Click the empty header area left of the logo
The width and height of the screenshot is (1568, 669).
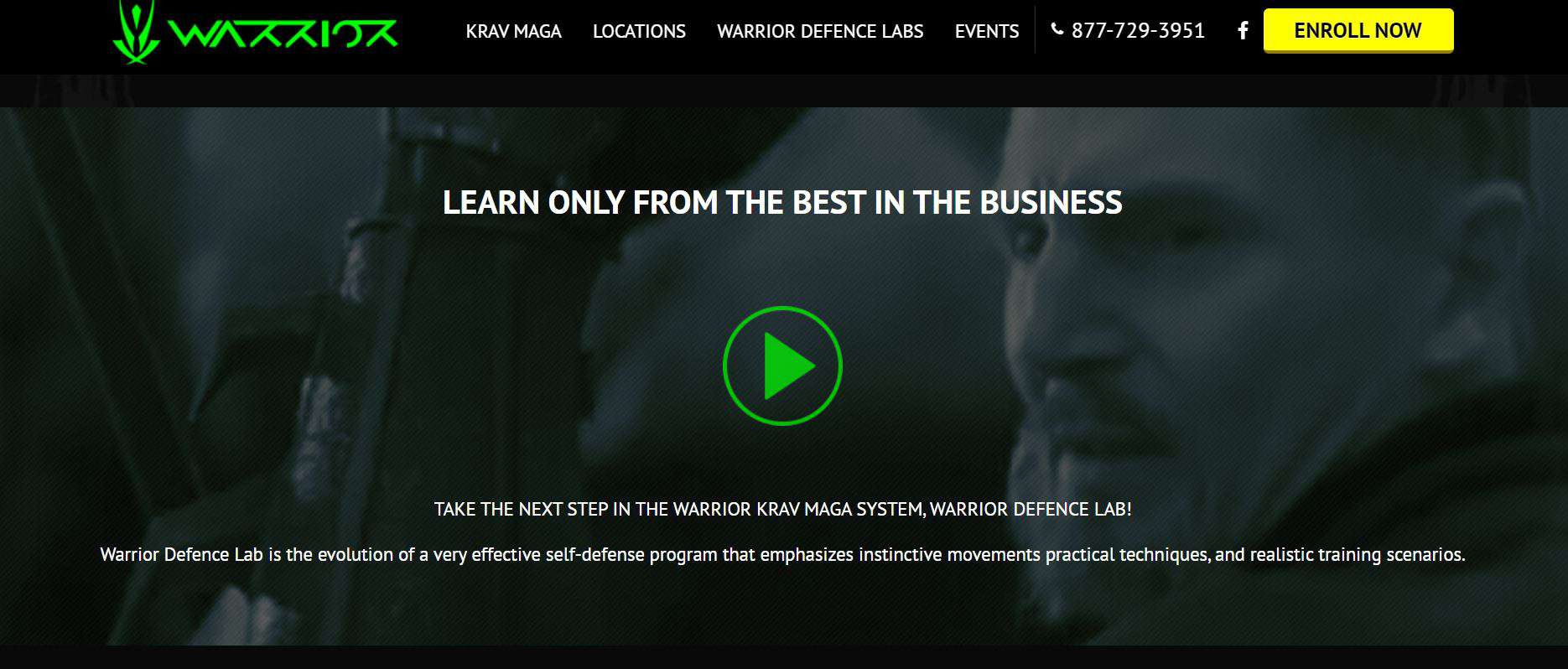[x=55, y=34]
